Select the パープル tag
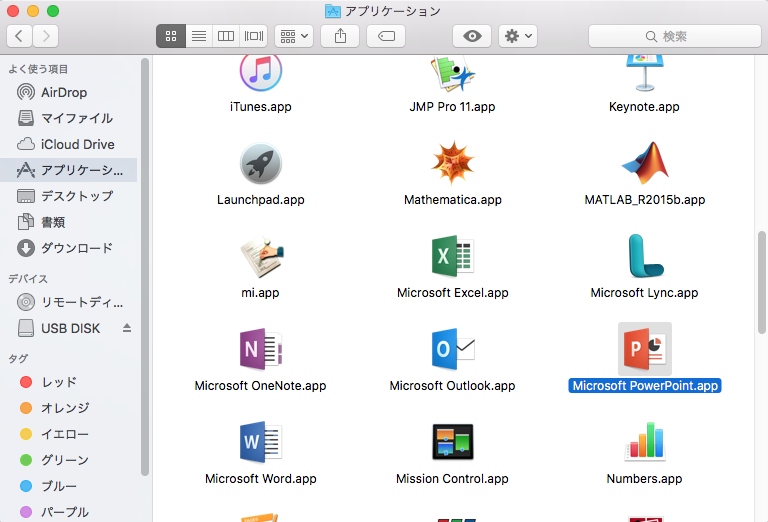The width and height of the screenshot is (768, 522). click(x=69, y=512)
